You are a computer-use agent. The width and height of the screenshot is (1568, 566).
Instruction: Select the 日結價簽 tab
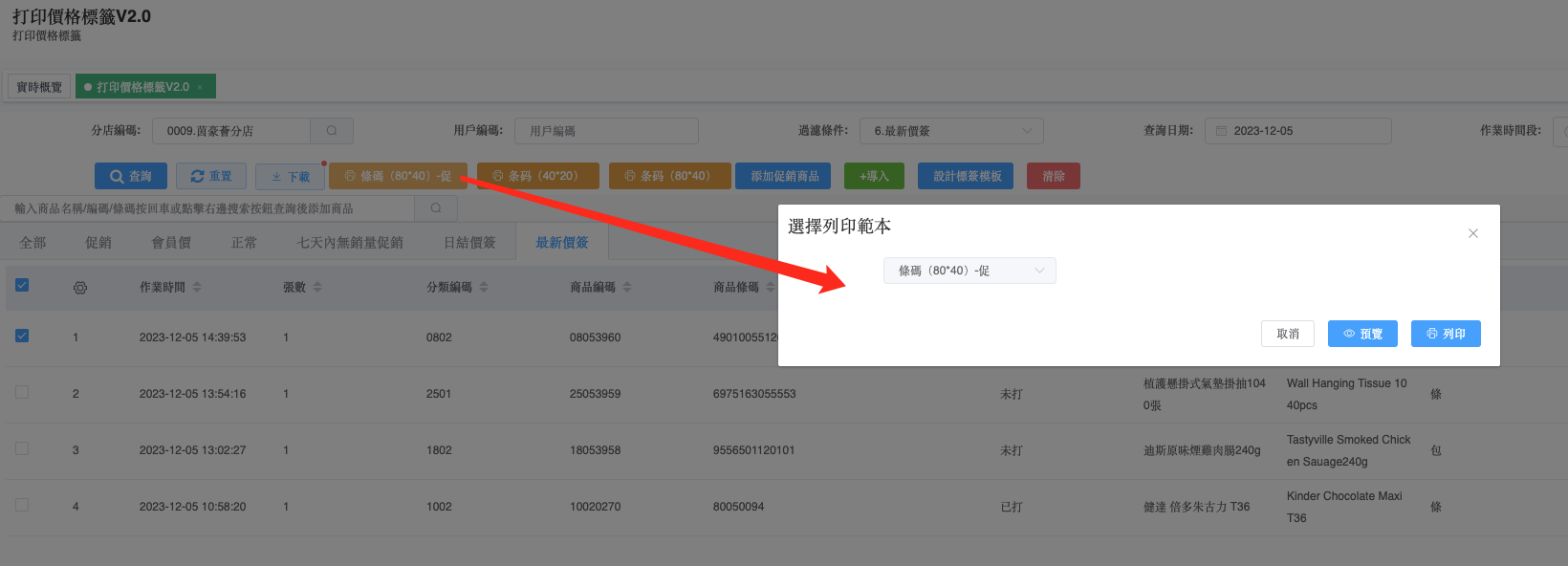click(469, 243)
